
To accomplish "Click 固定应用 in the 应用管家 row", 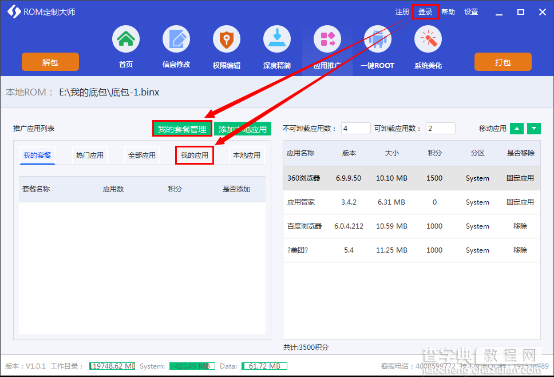I will coord(520,202).
